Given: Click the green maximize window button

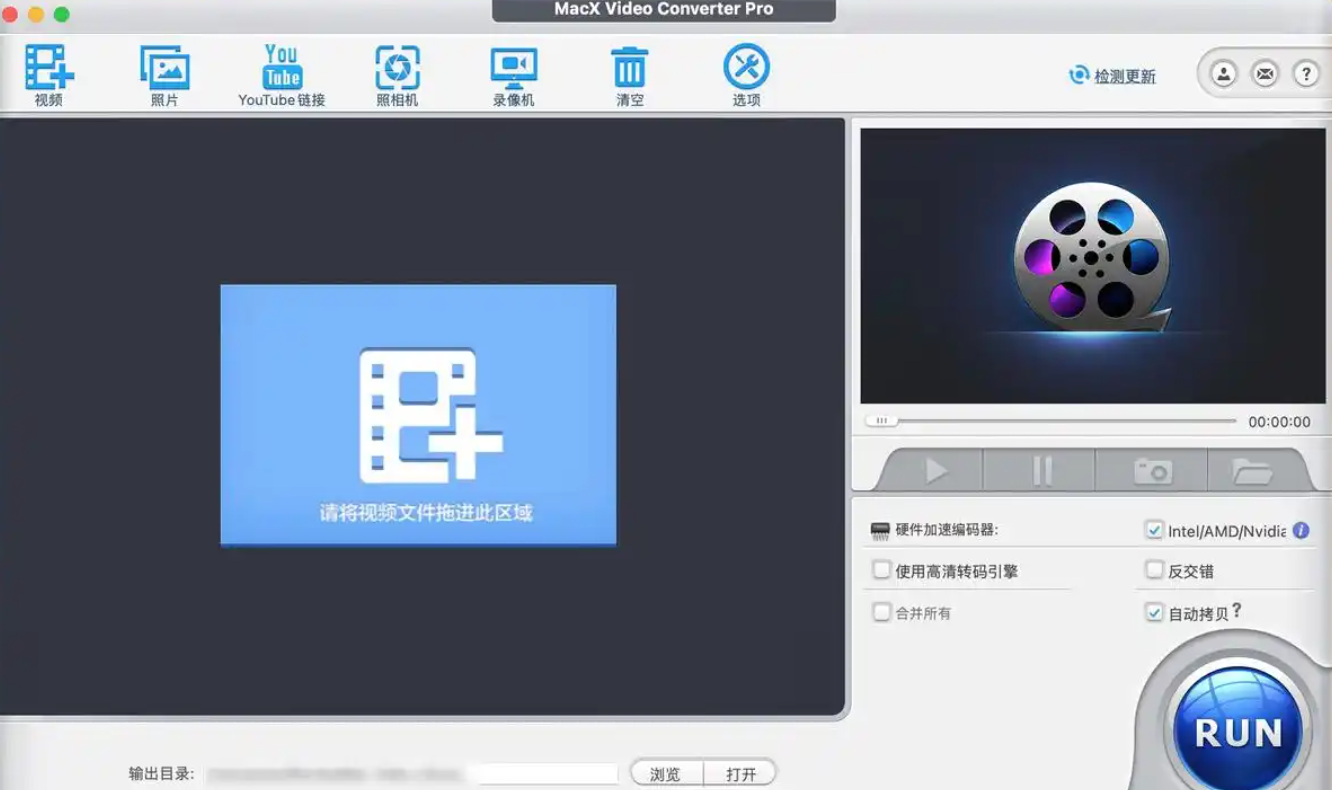Looking at the screenshot, I should point(61,14).
